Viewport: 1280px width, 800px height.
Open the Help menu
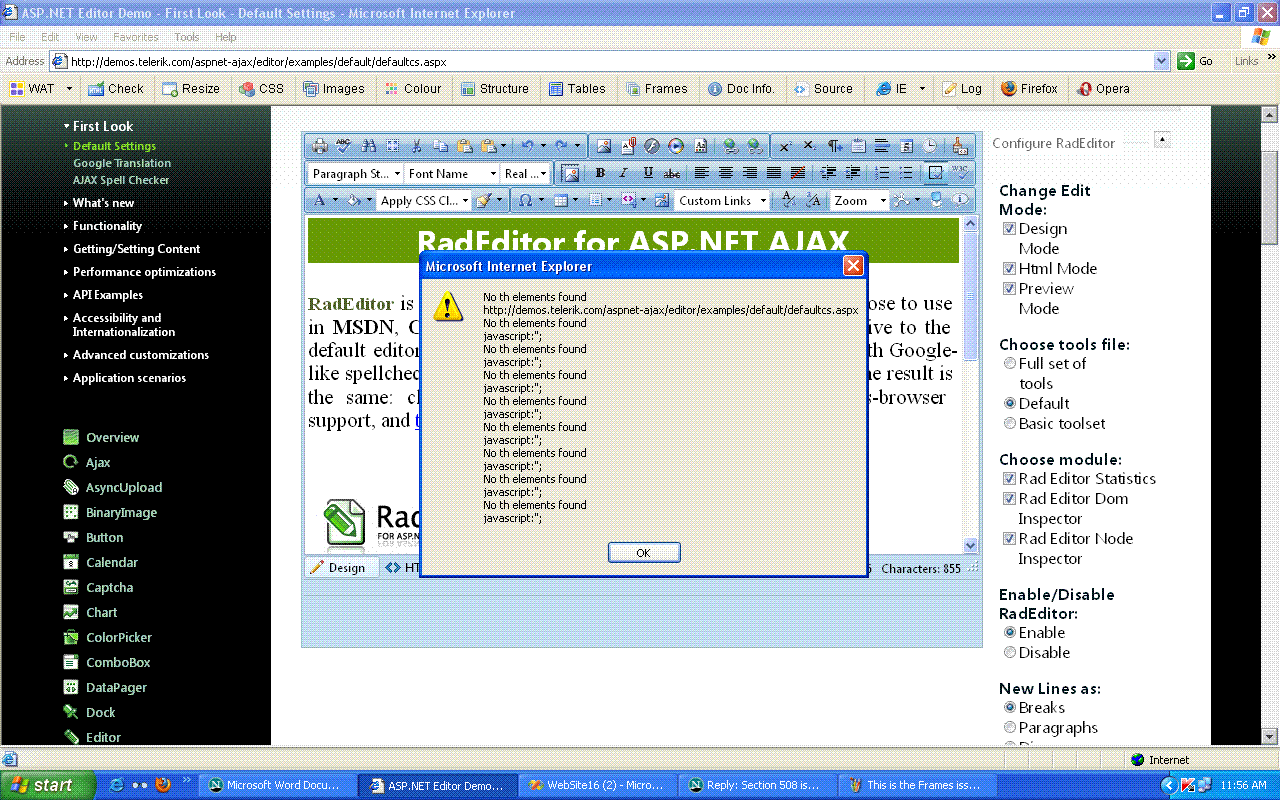(226, 37)
